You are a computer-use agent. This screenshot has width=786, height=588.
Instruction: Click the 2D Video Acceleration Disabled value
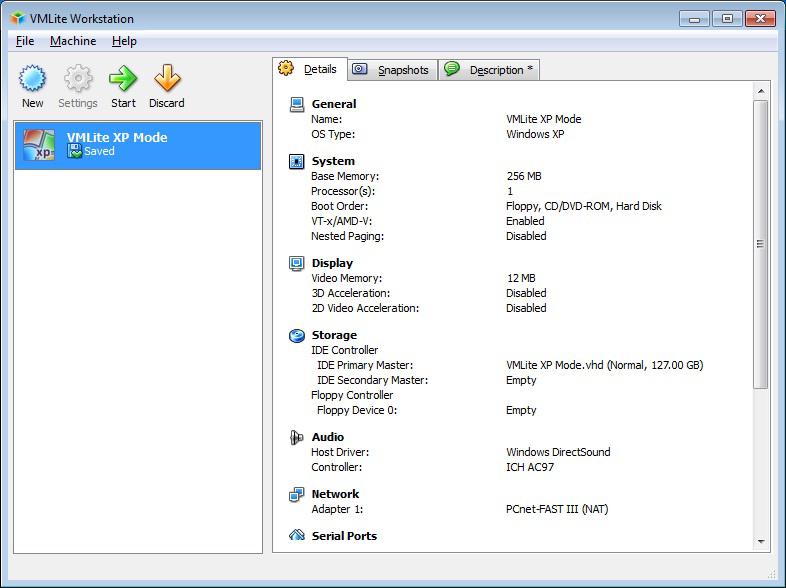(526, 308)
